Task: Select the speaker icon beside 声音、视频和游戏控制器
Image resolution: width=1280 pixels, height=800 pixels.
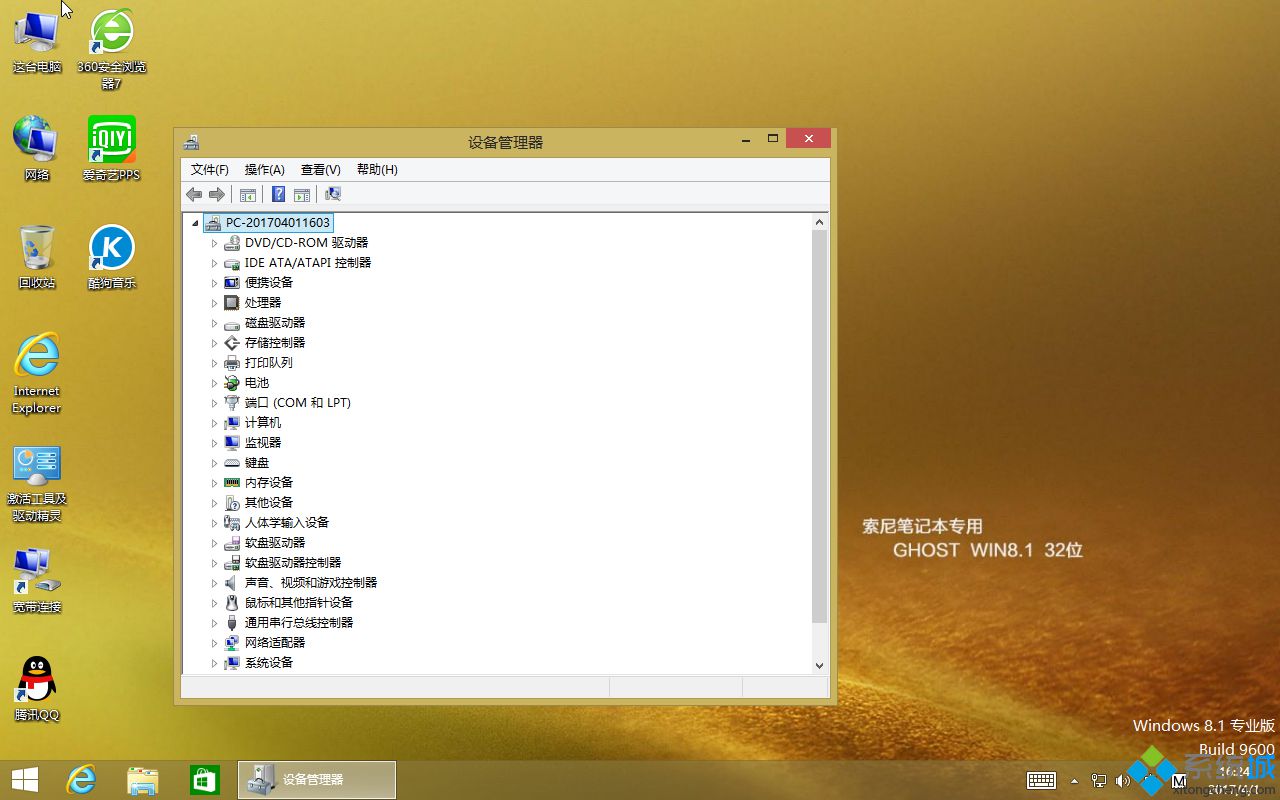Action: point(232,582)
